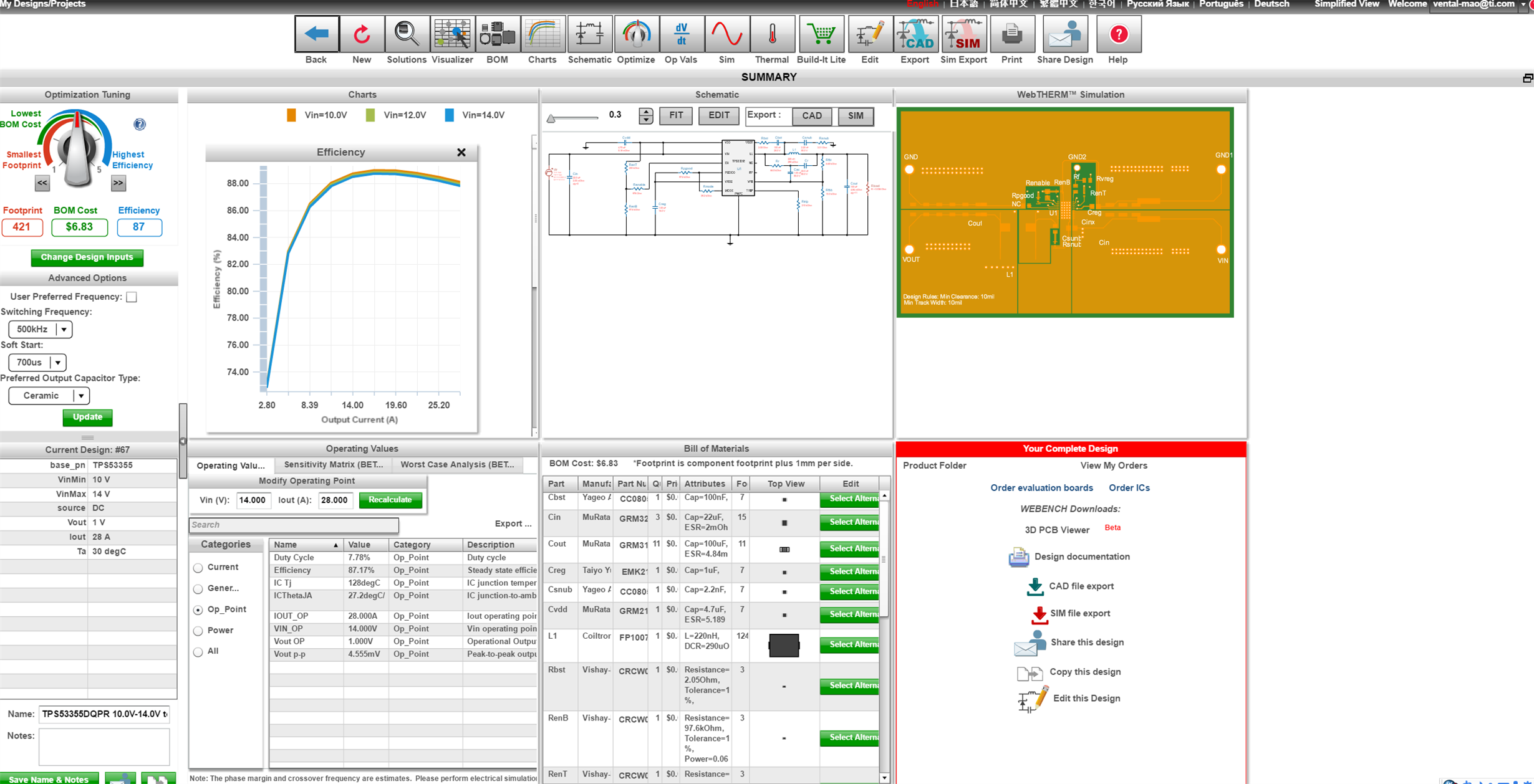
Task: Open account dropdown next to email
Action: click(x=1524, y=5)
